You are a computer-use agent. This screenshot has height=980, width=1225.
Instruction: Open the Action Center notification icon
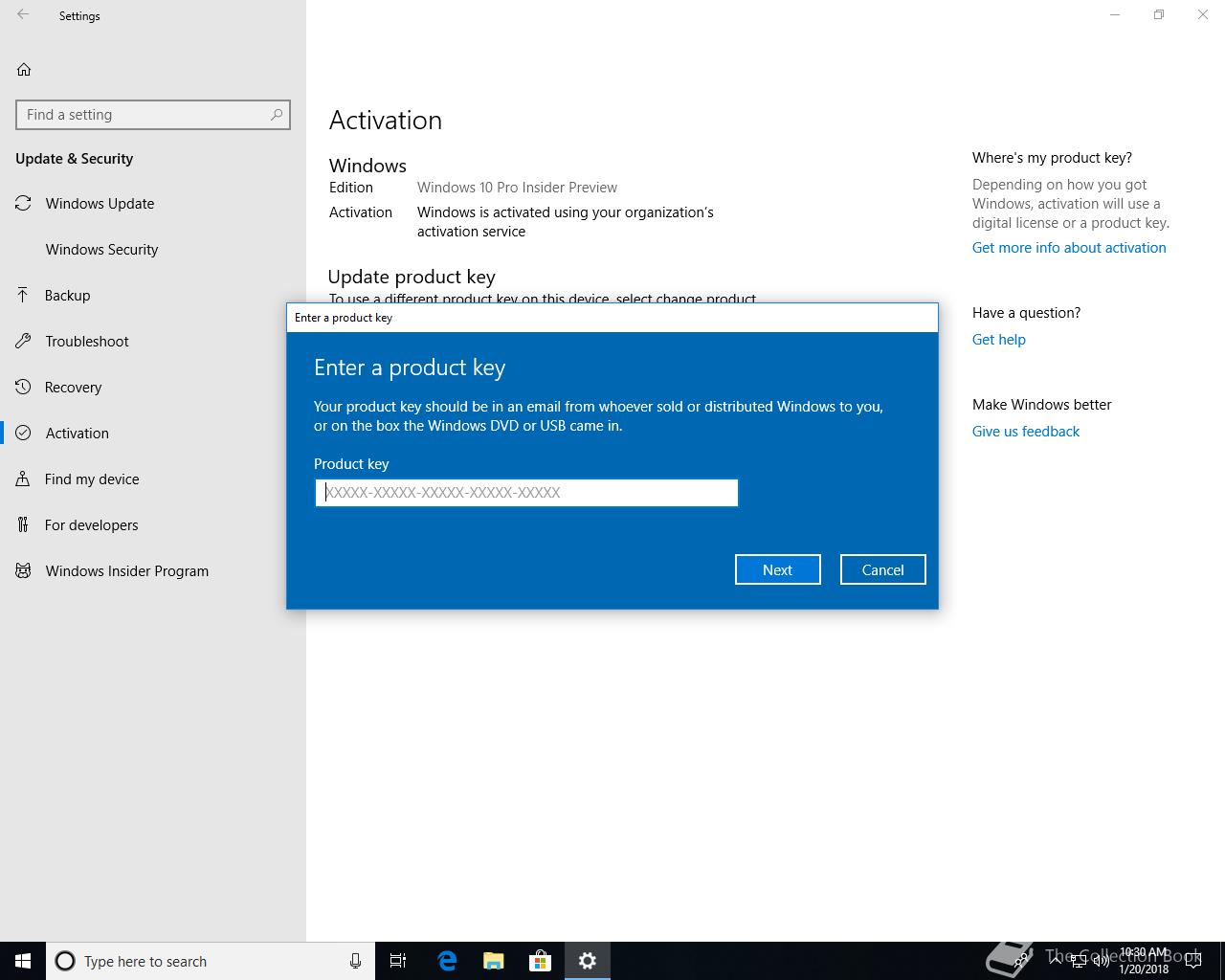1192,961
